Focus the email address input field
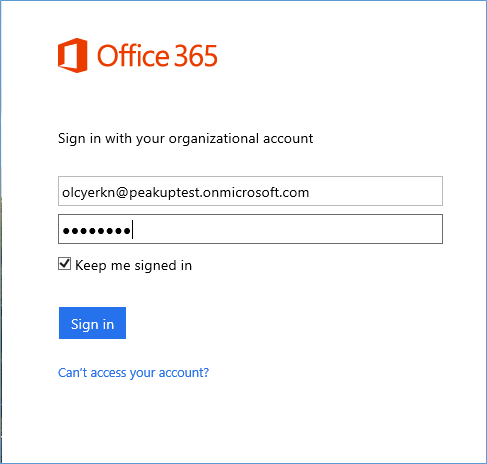This screenshot has width=487, height=464. (x=250, y=191)
